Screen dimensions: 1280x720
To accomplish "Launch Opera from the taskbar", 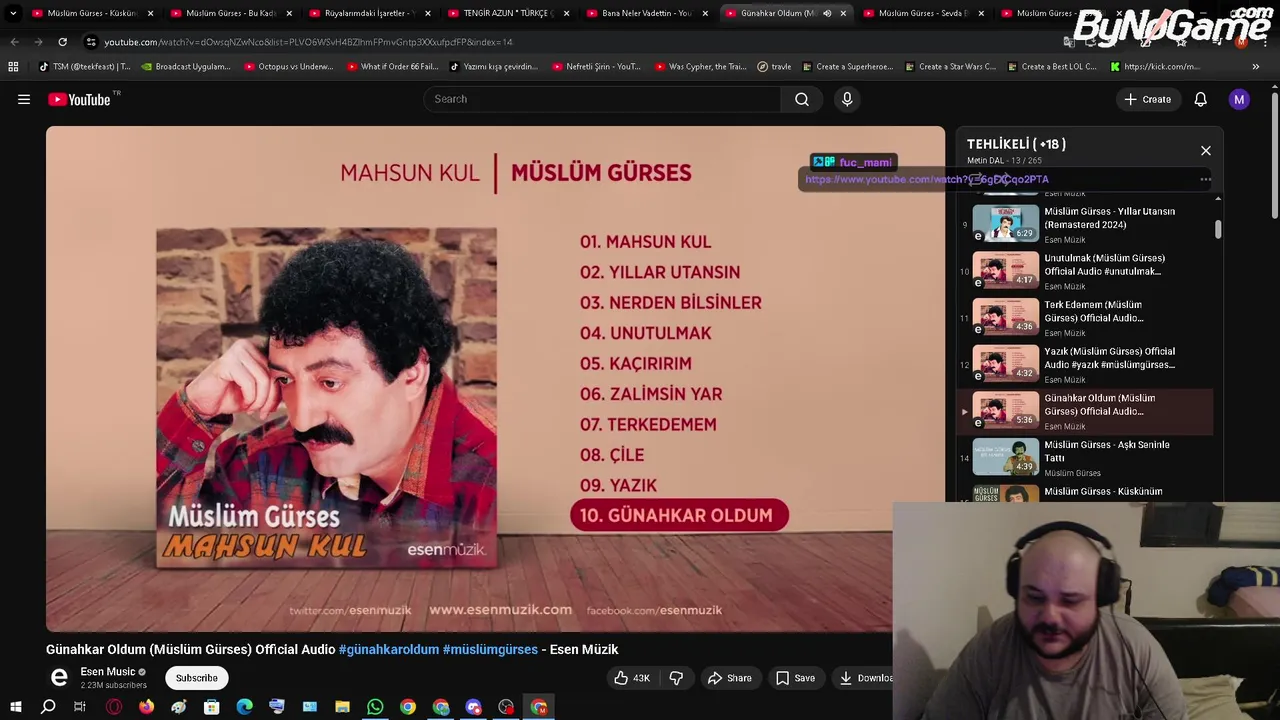I will point(114,707).
